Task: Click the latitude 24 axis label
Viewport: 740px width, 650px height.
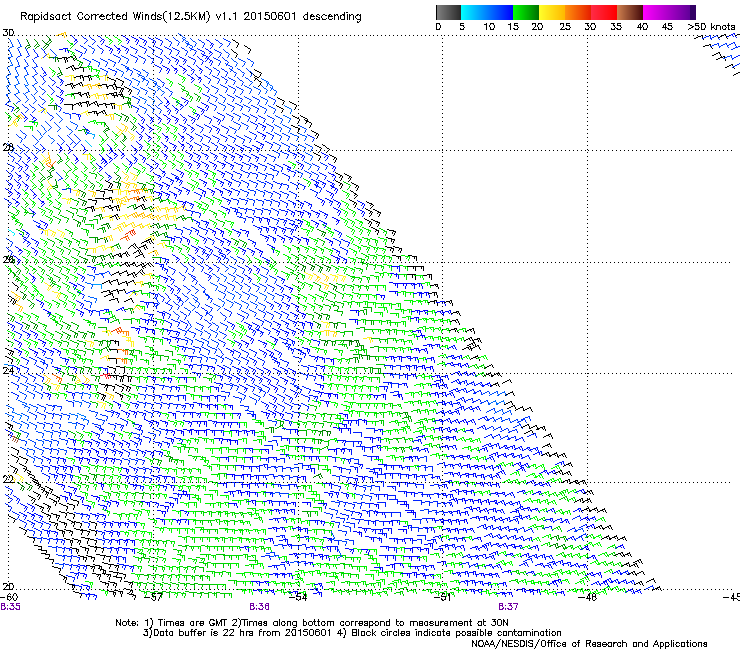Action: (x=8, y=371)
